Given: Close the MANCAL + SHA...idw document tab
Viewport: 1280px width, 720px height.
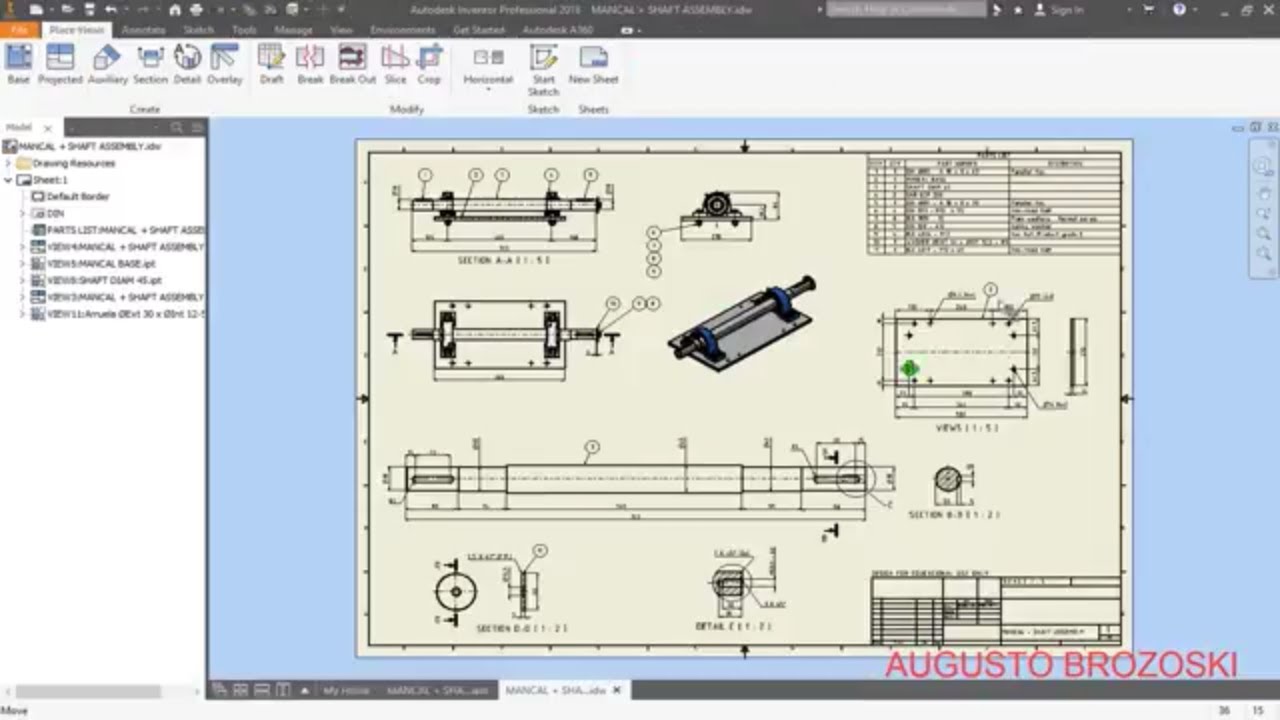Looking at the screenshot, I should [617, 691].
